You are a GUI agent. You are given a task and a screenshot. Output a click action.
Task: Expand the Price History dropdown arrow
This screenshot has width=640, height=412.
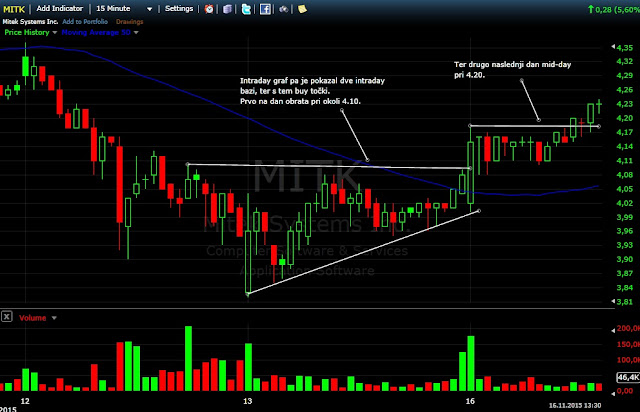pos(54,32)
